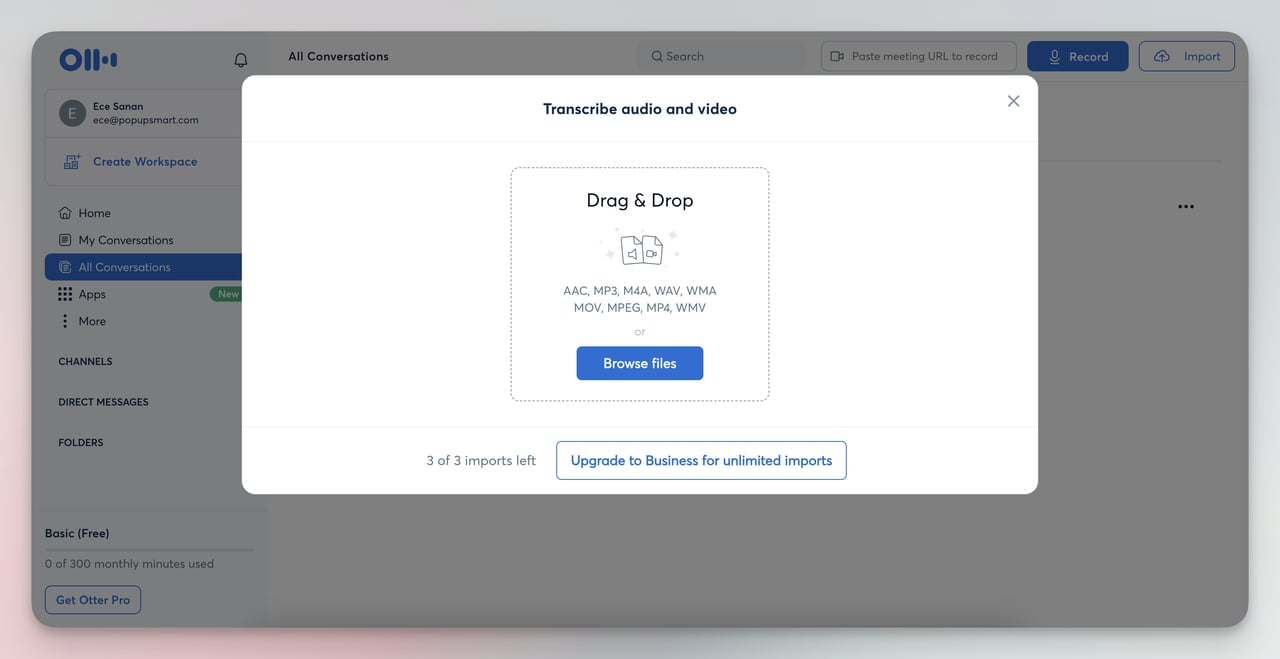Screen dimensions: 1280x659
Task: Click the search magnifier icon
Action: [657, 57]
